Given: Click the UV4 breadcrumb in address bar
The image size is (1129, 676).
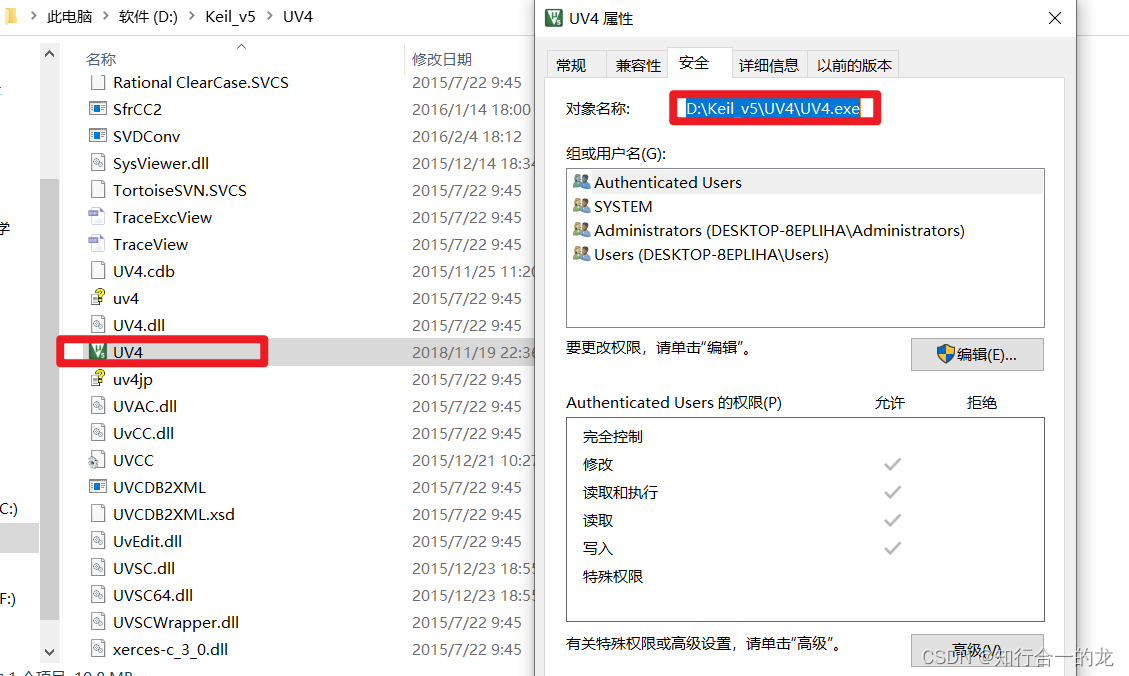Looking at the screenshot, I should pos(298,17).
